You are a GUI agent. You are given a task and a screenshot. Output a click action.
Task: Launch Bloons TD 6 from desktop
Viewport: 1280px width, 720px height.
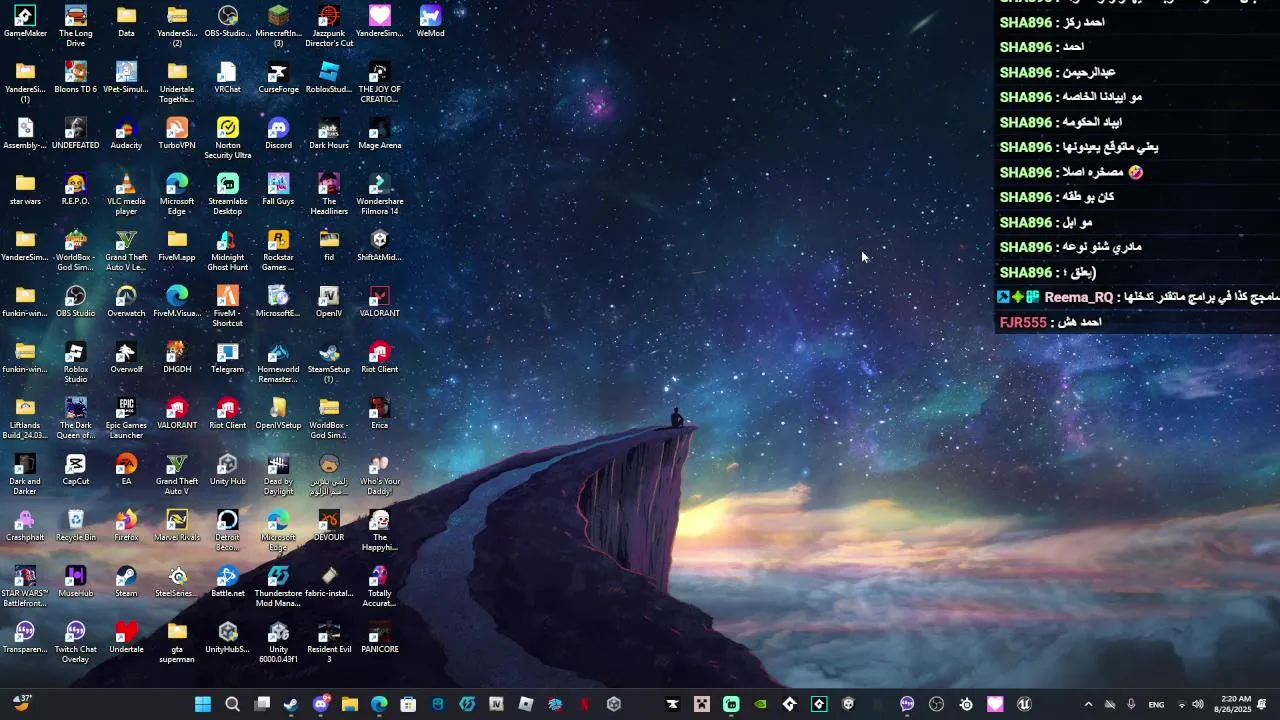(76, 77)
